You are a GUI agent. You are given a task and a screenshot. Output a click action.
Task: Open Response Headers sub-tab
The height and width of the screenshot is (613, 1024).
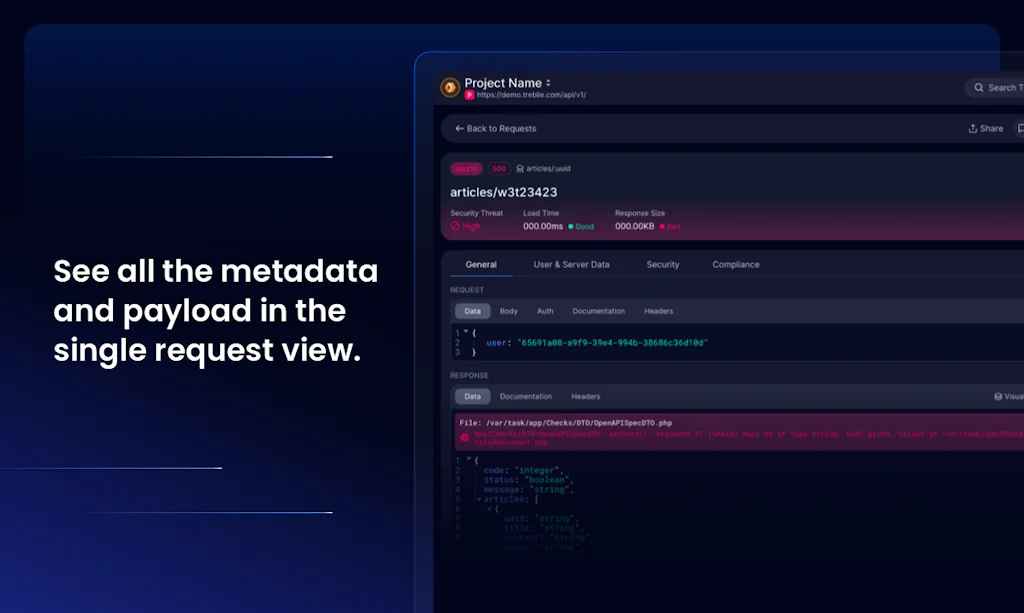[586, 396]
